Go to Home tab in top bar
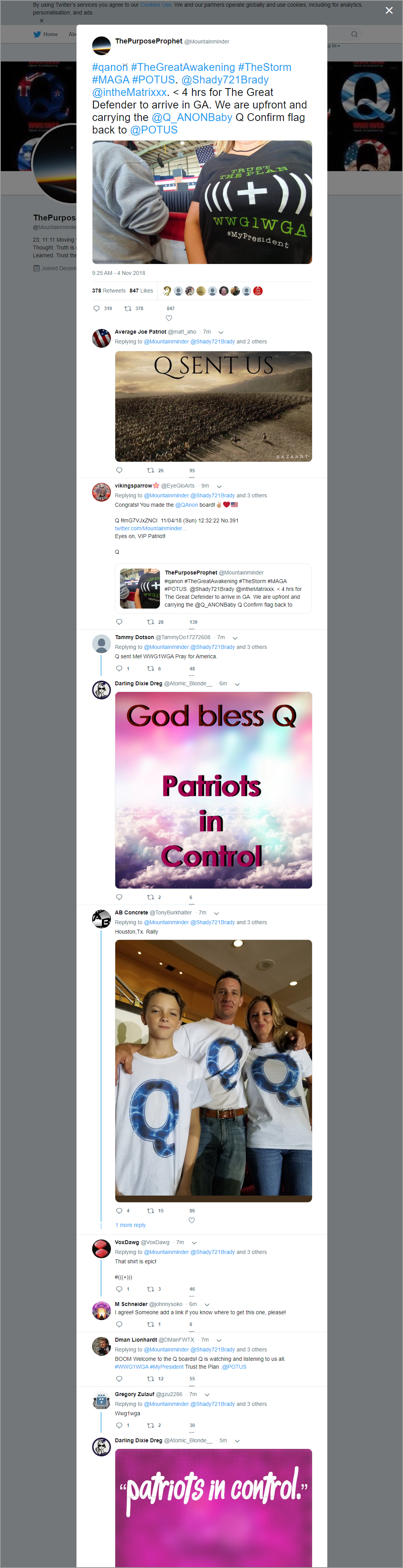Image resolution: width=403 pixels, height=1568 pixels. click(x=46, y=34)
